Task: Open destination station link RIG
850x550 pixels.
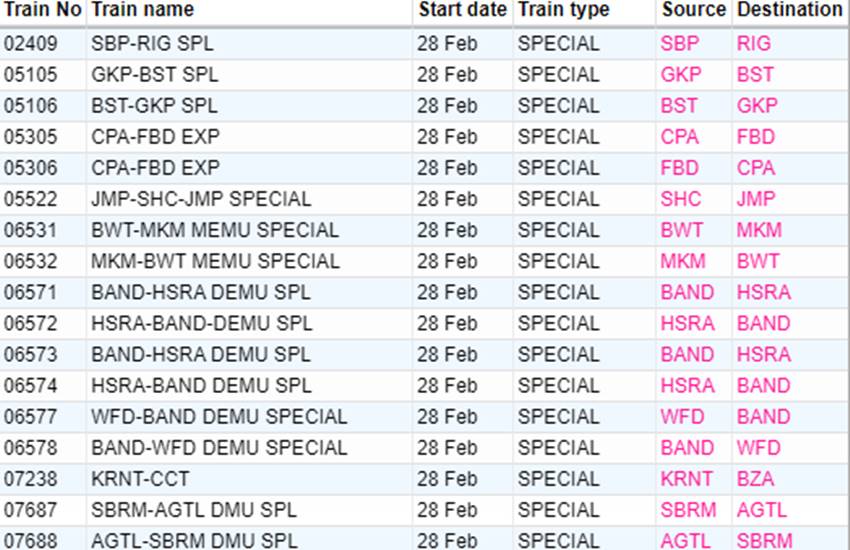Action: pos(754,43)
